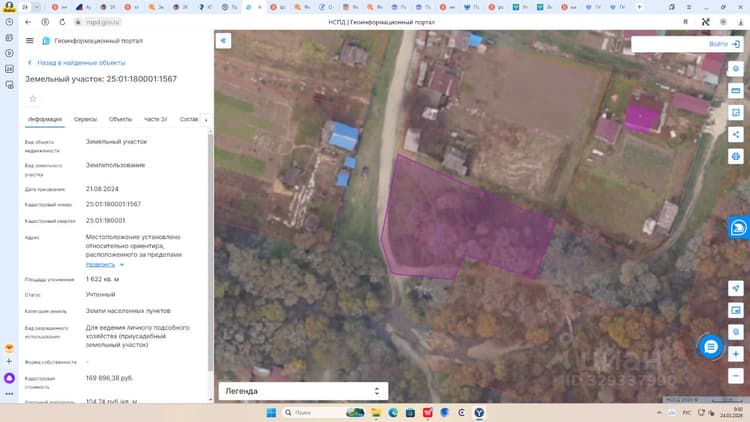
Task: Switch to the Части ЗУ tab
Action: tap(155, 119)
